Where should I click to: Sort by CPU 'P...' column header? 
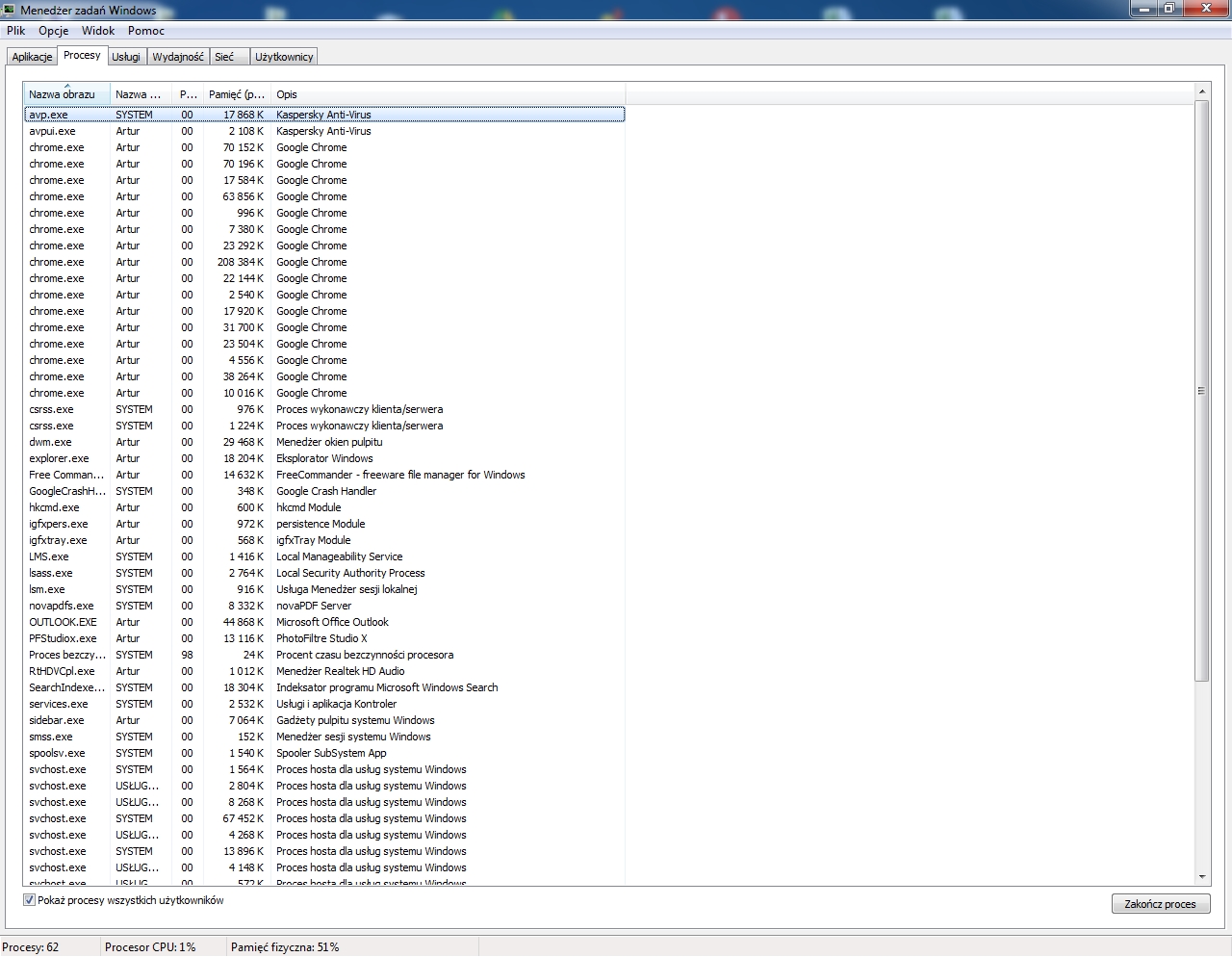tap(188, 93)
